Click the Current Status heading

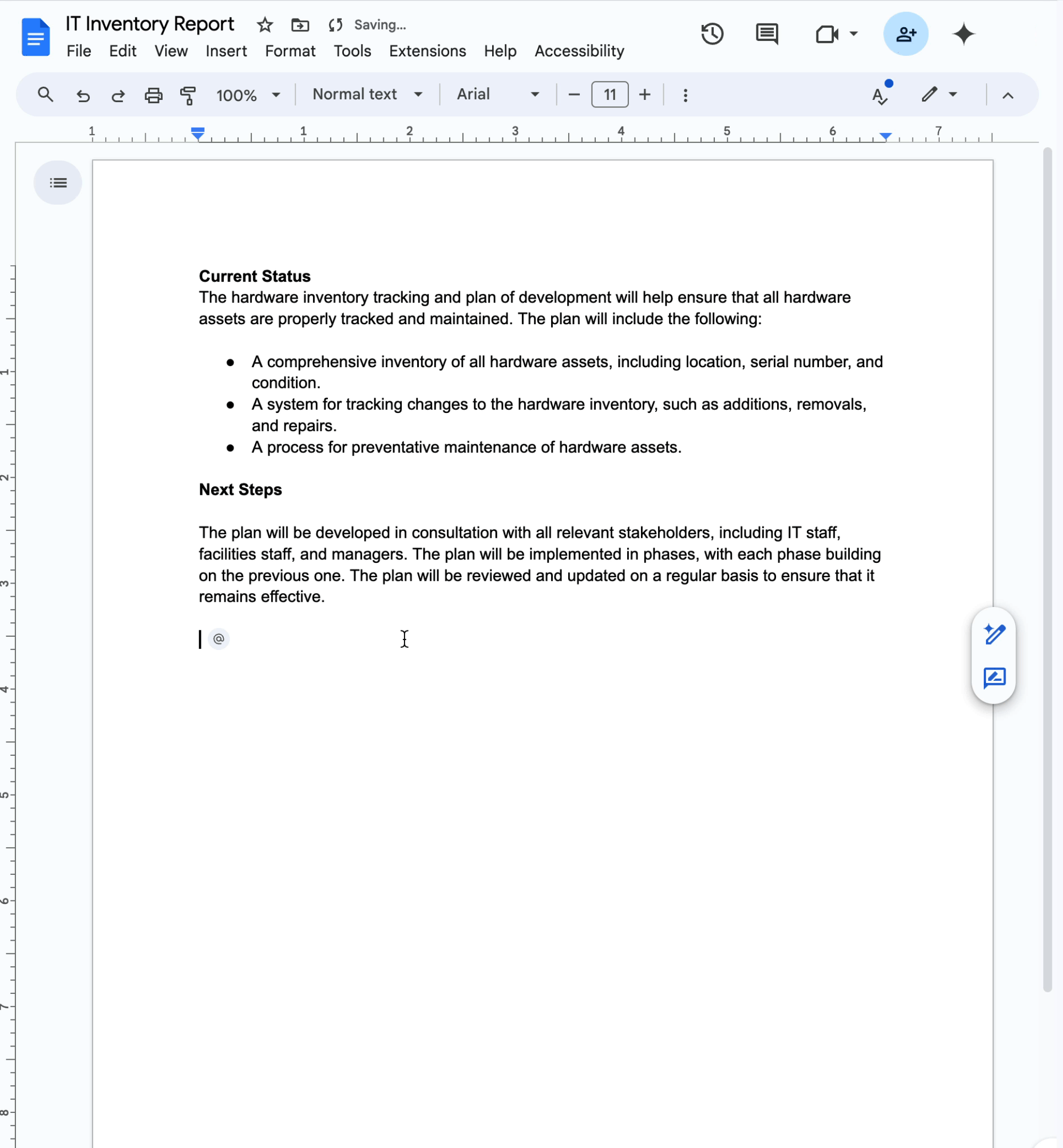tap(255, 276)
